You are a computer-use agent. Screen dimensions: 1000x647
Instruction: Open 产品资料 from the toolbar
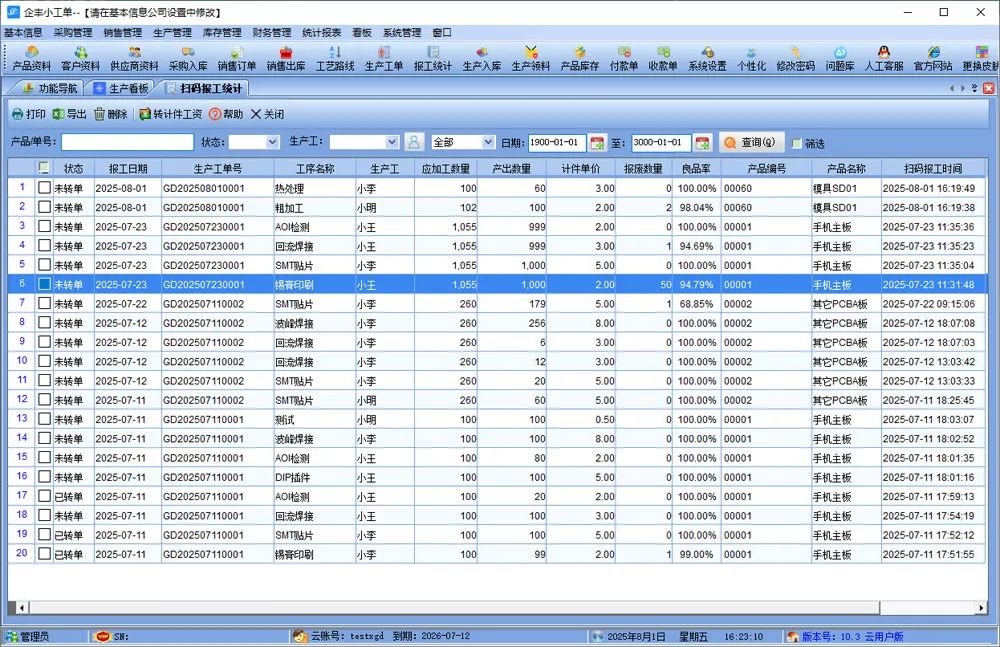point(31,58)
